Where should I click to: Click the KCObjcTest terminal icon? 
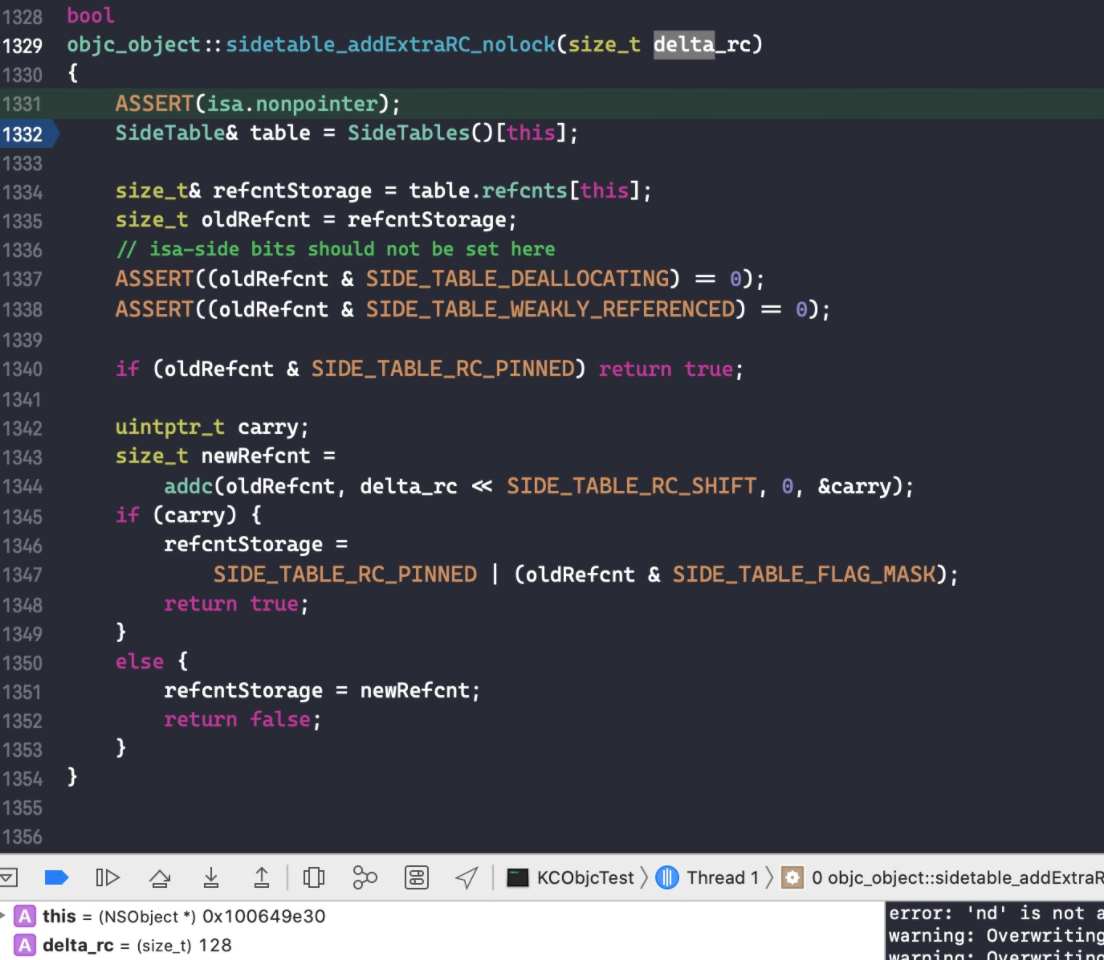click(x=518, y=878)
